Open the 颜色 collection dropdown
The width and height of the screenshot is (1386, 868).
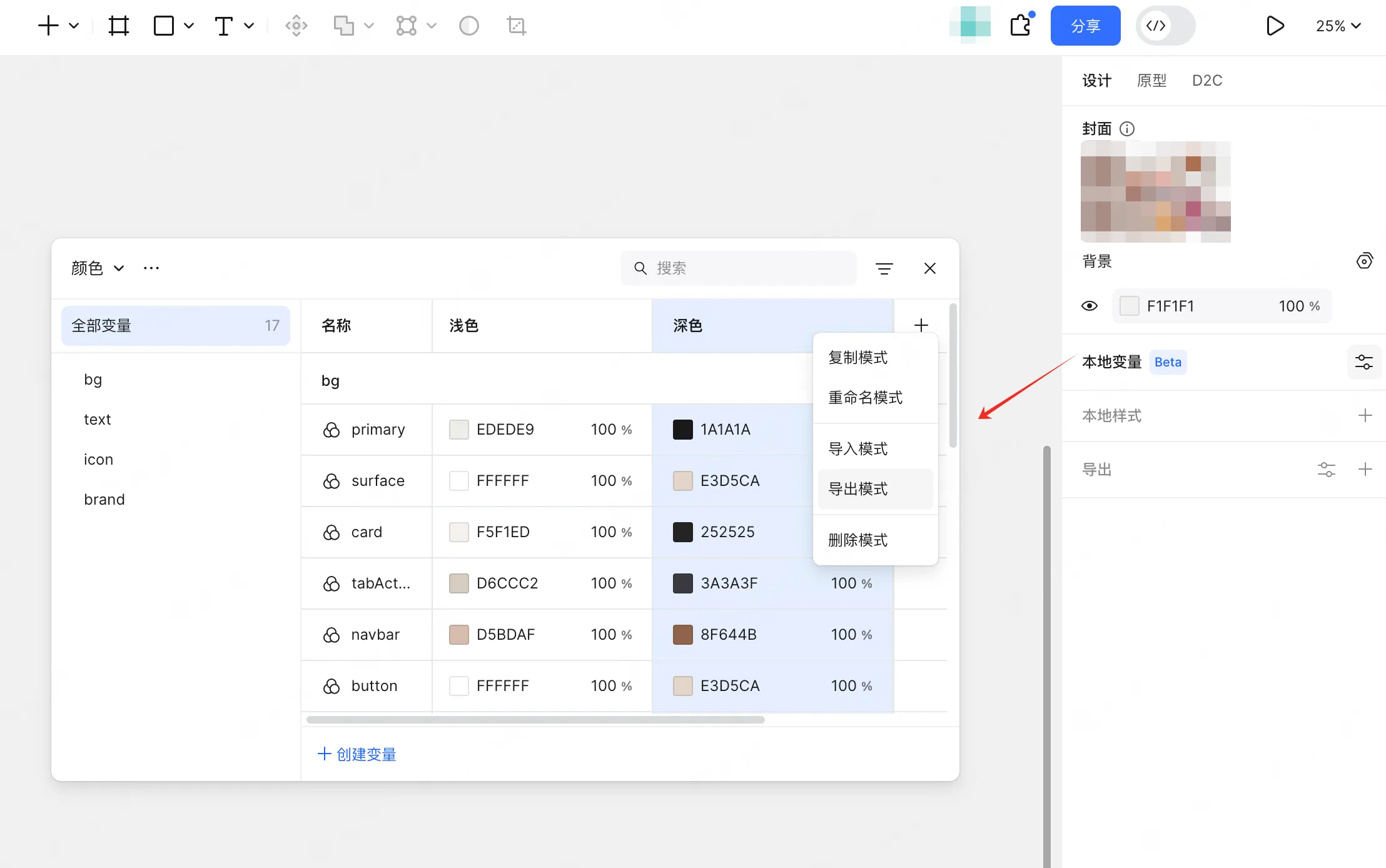98,268
